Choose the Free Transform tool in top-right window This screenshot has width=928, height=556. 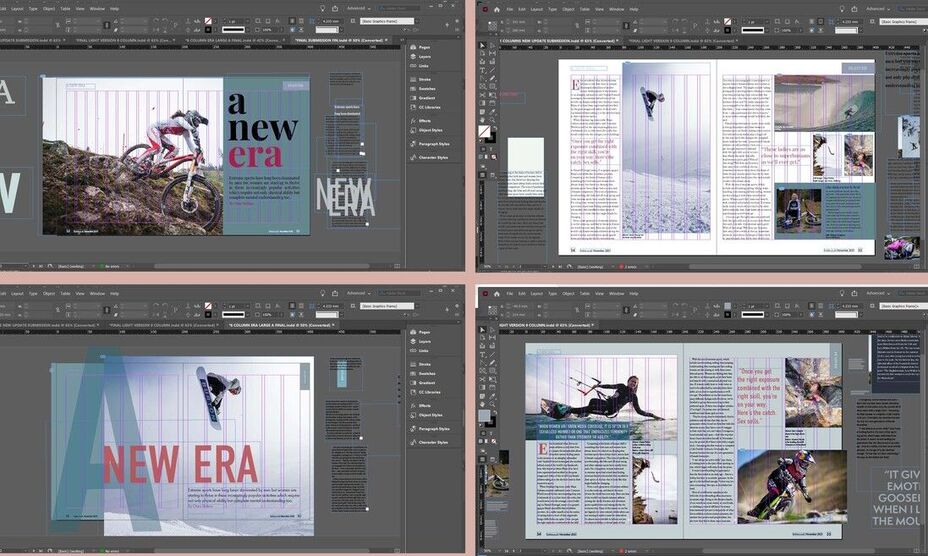(x=492, y=95)
